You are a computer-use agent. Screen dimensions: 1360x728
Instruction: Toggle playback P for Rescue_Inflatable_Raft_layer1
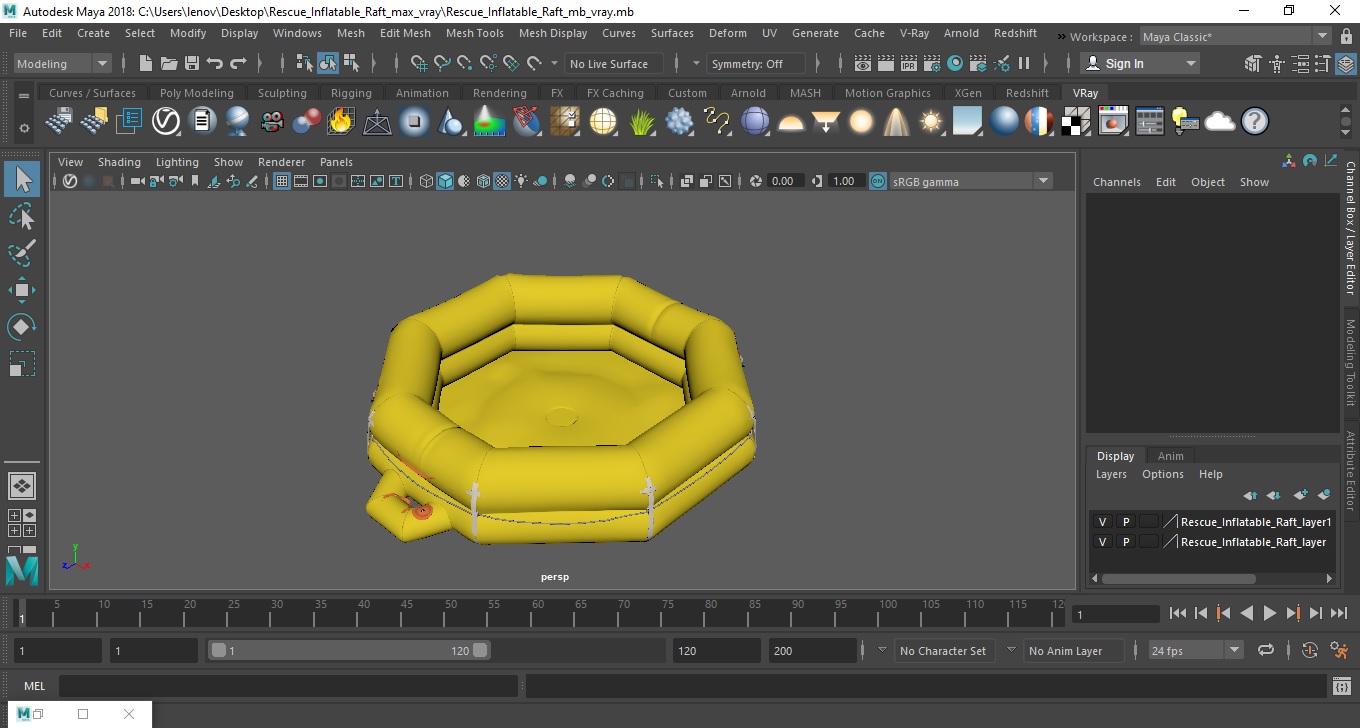pyautogui.click(x=1126, y=522)
